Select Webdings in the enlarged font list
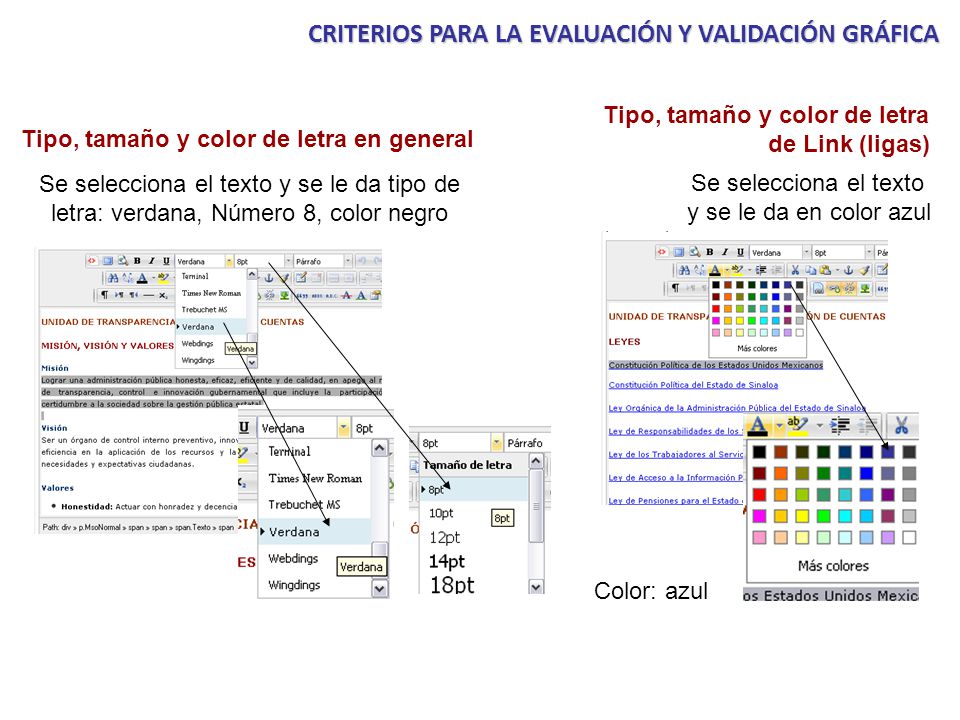 point(293,558)
